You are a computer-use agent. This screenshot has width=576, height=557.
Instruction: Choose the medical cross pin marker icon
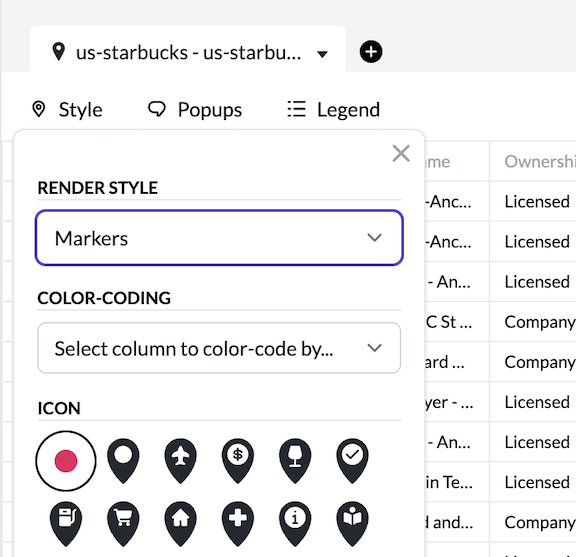click(238, 524)
